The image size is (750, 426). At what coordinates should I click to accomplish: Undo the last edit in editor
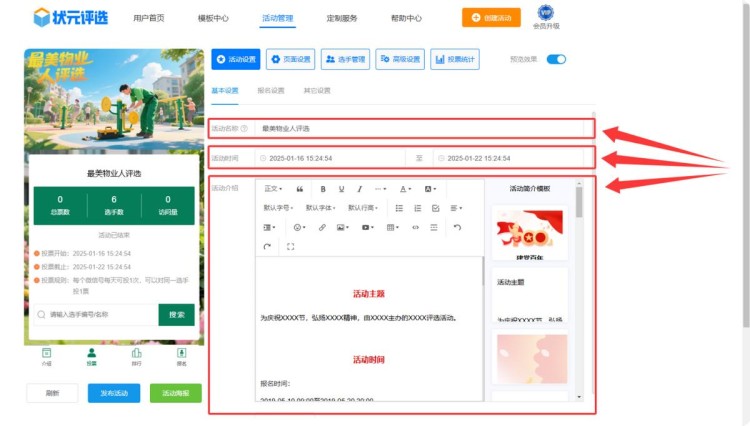(x=457, y=228)
